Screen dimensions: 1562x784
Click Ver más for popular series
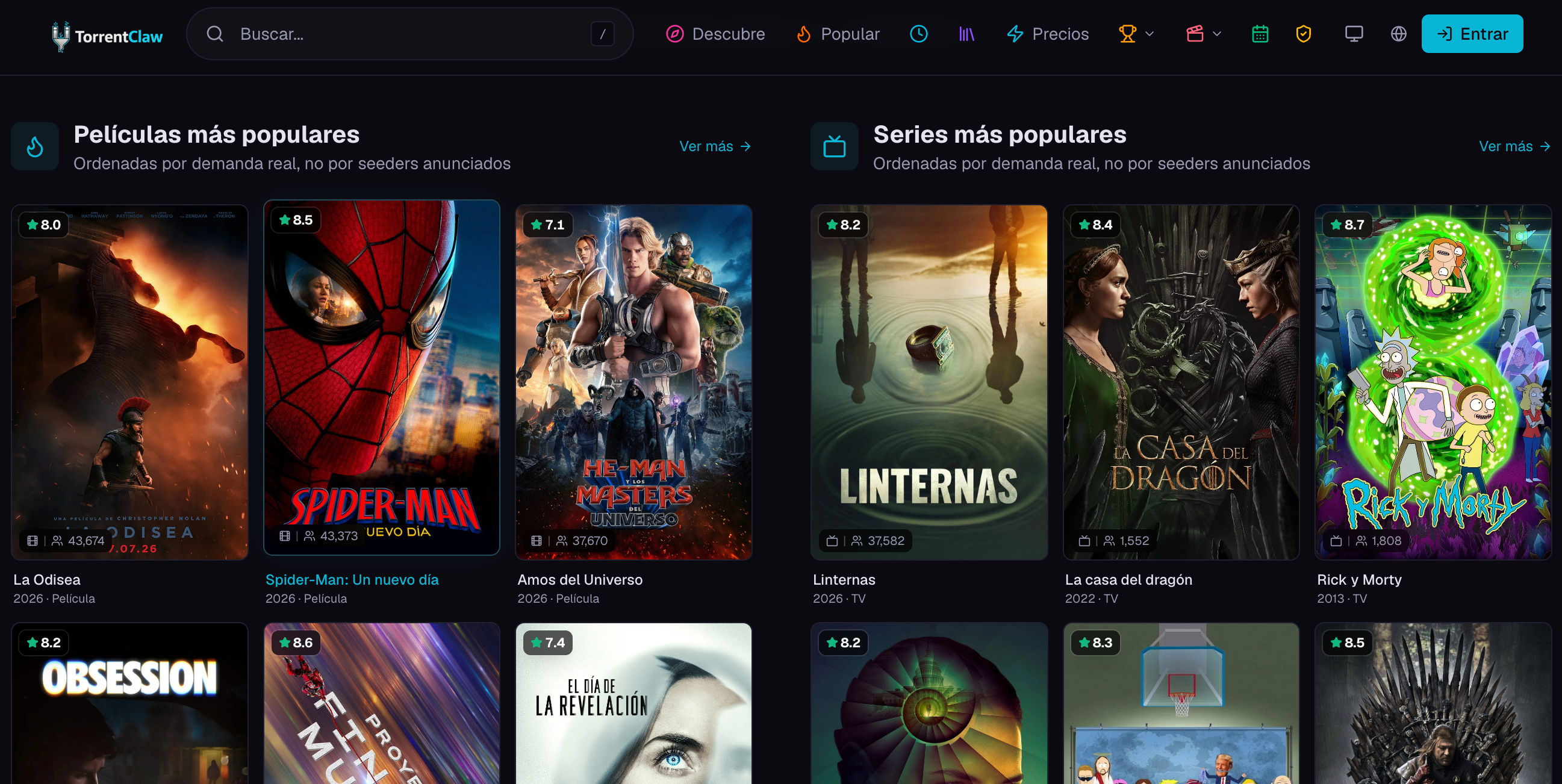pos(1514,146)
